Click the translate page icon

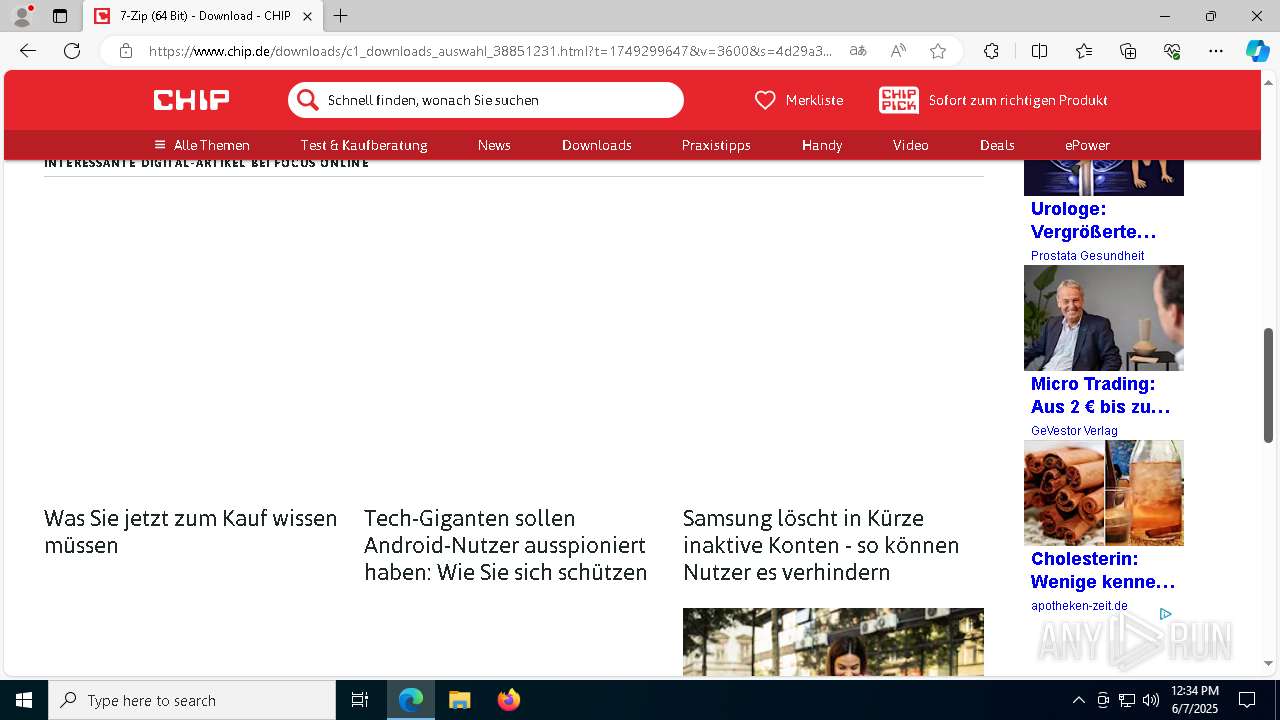[858, 51]
